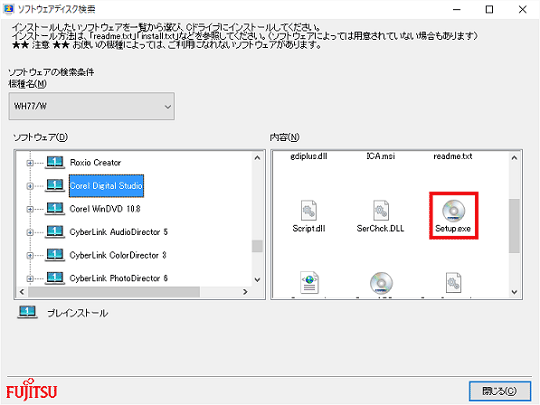Viewport: 540px width, 405px height.
Task: Click the ICA.msi file name
Action: (x=381, y=156)
